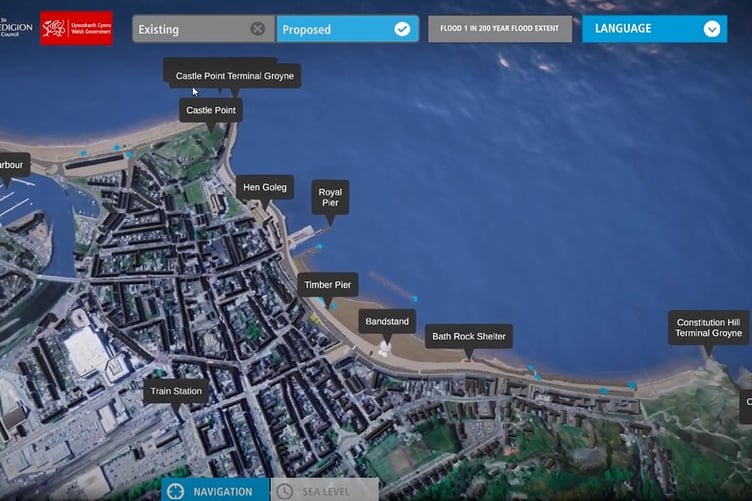Toggle the Existing view X icon
Viewport: 752px width, 501px height.
point(258,29)
